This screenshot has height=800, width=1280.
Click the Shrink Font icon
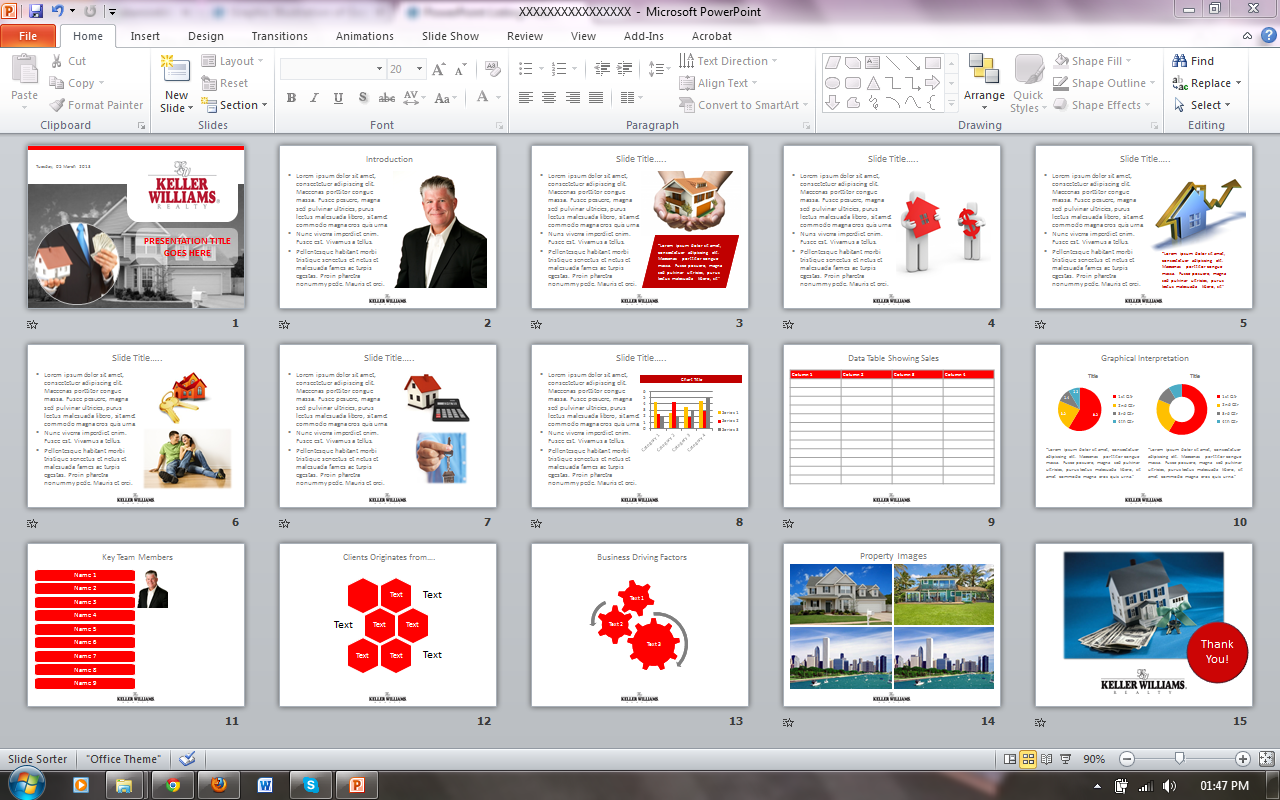[x=460, y=69]
